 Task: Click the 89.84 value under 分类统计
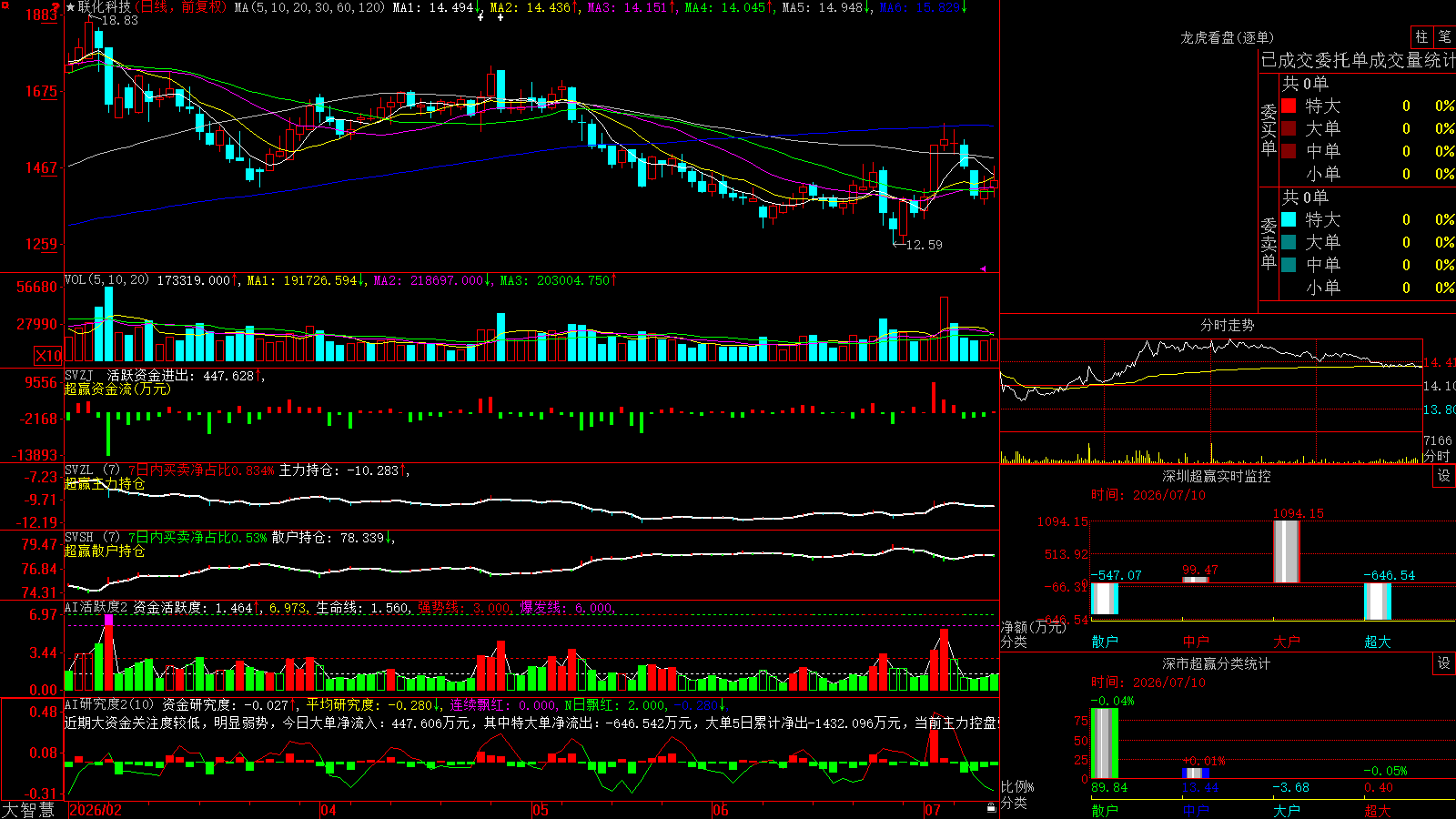pyautogui.click(x=1109, y=787)
